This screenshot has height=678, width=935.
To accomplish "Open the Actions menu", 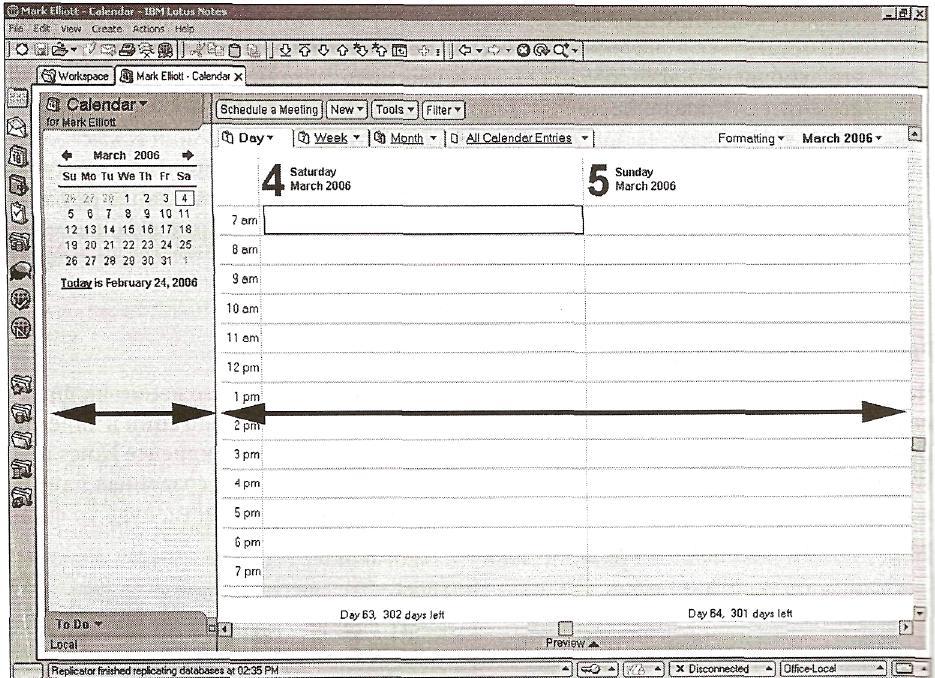I will (x=148, y=28).
